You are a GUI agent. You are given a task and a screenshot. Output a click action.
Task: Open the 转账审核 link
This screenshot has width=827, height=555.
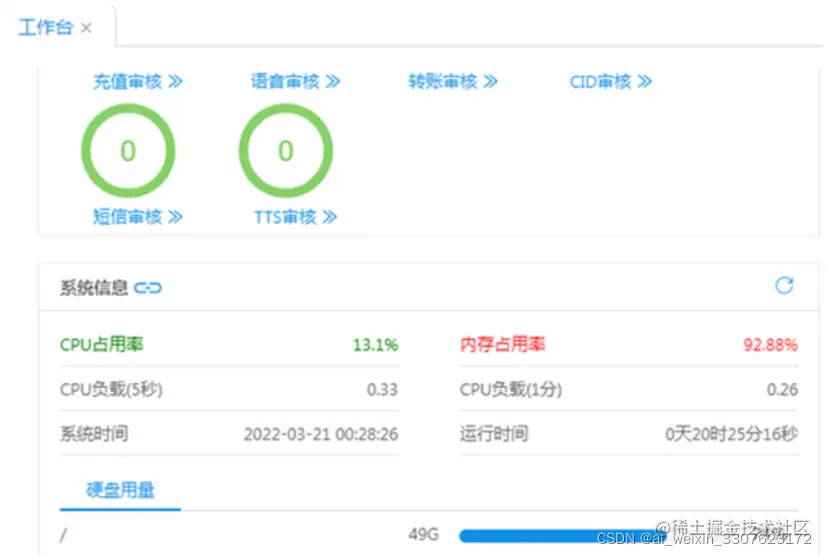point(453,81)
